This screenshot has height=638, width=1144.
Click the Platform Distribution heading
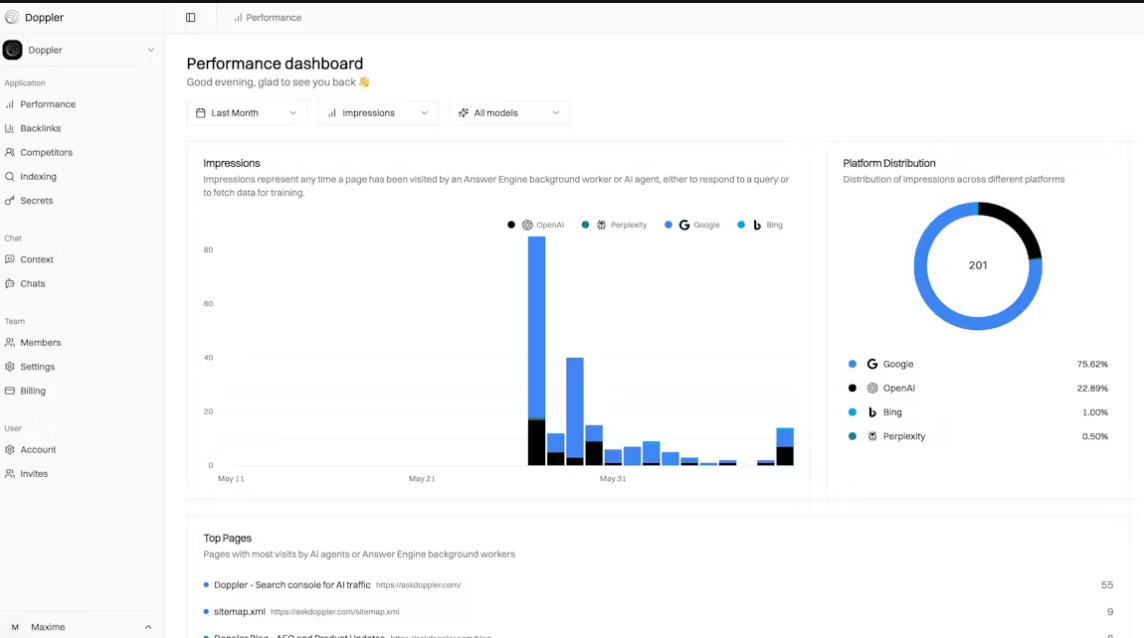(x=889, y=164)
